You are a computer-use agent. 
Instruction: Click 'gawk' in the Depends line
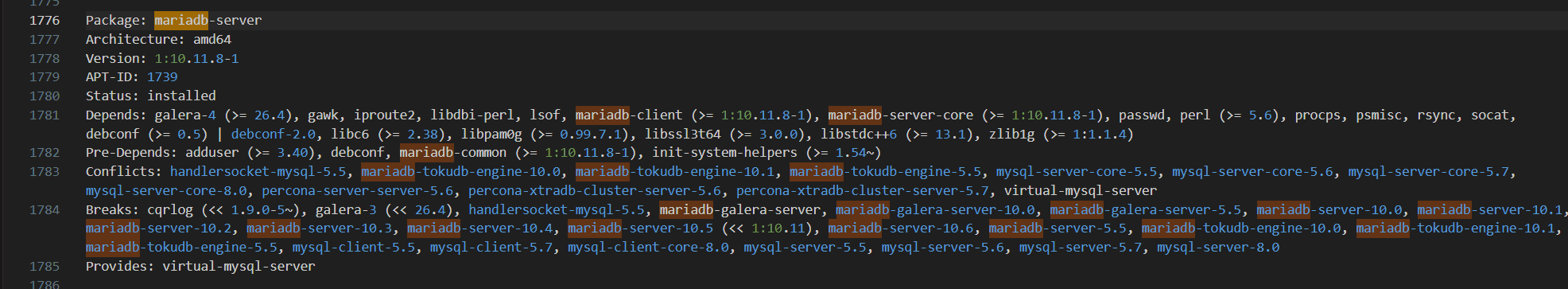[323, 115]
